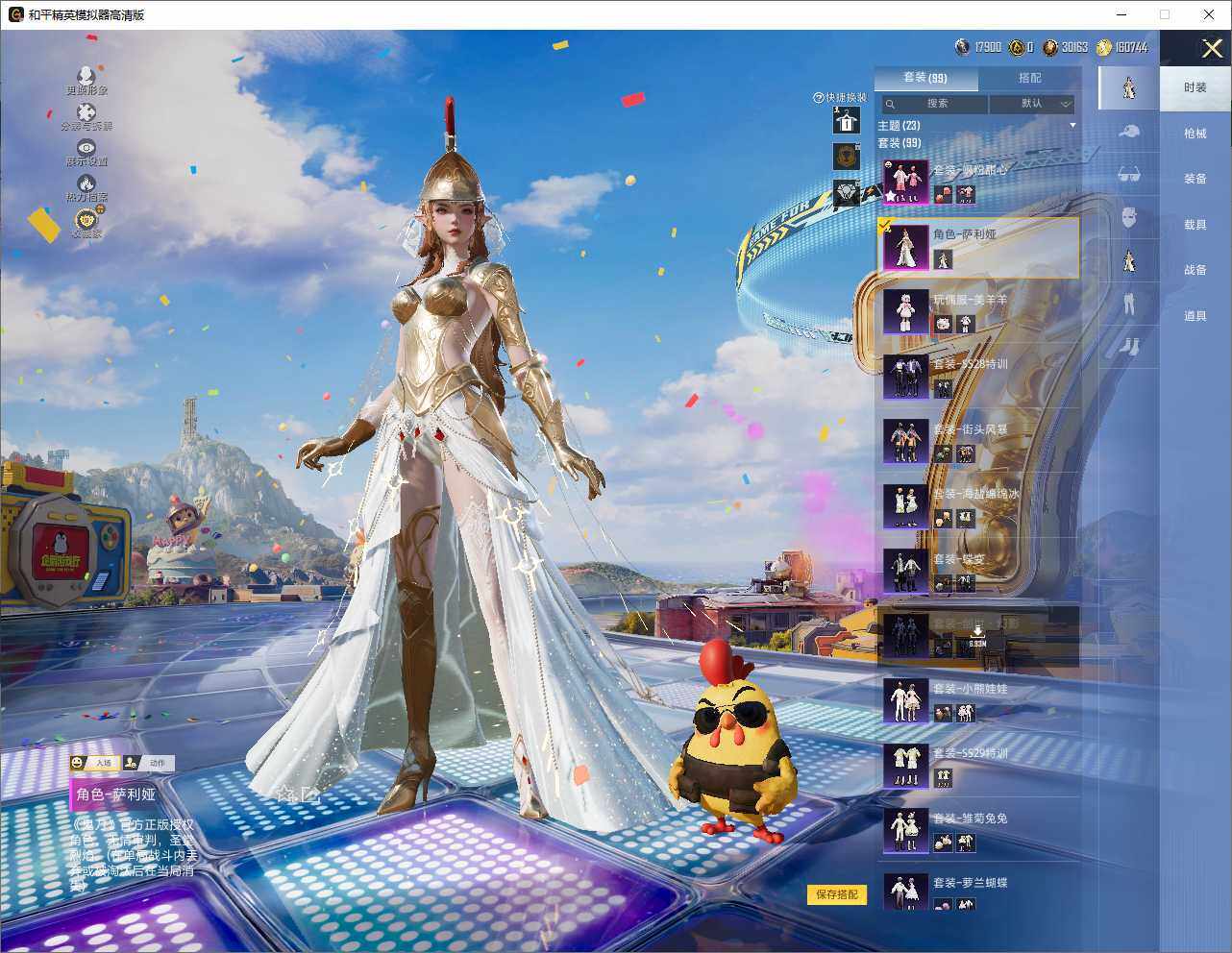
Task: Click the gold trophy emblem quick-change slot
Action: click(x=846, y=157)
